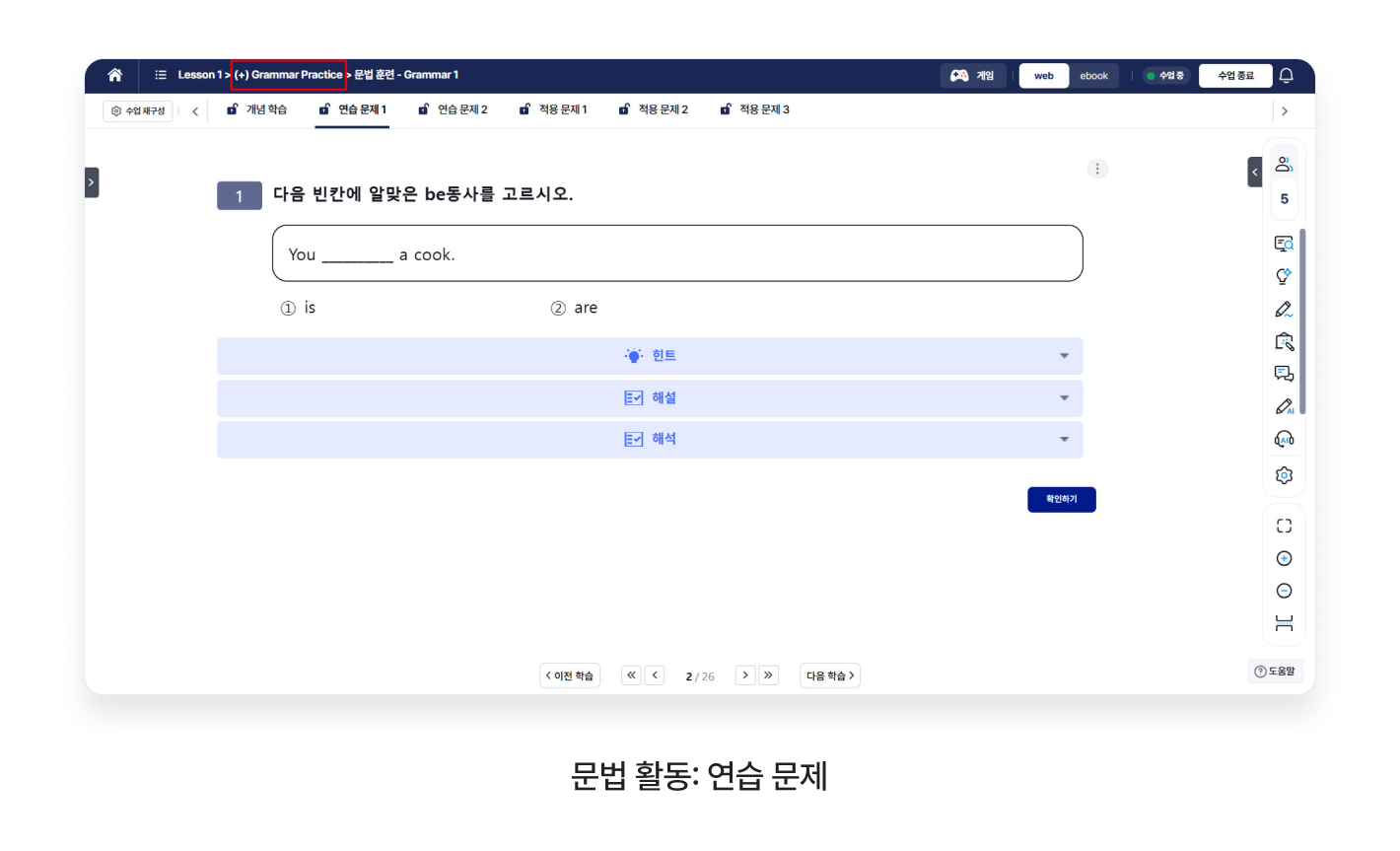The image size is (1400, 851).
Task: Expand the left side panel arrow
Action: pyautogui.click(x=92, y=182)
